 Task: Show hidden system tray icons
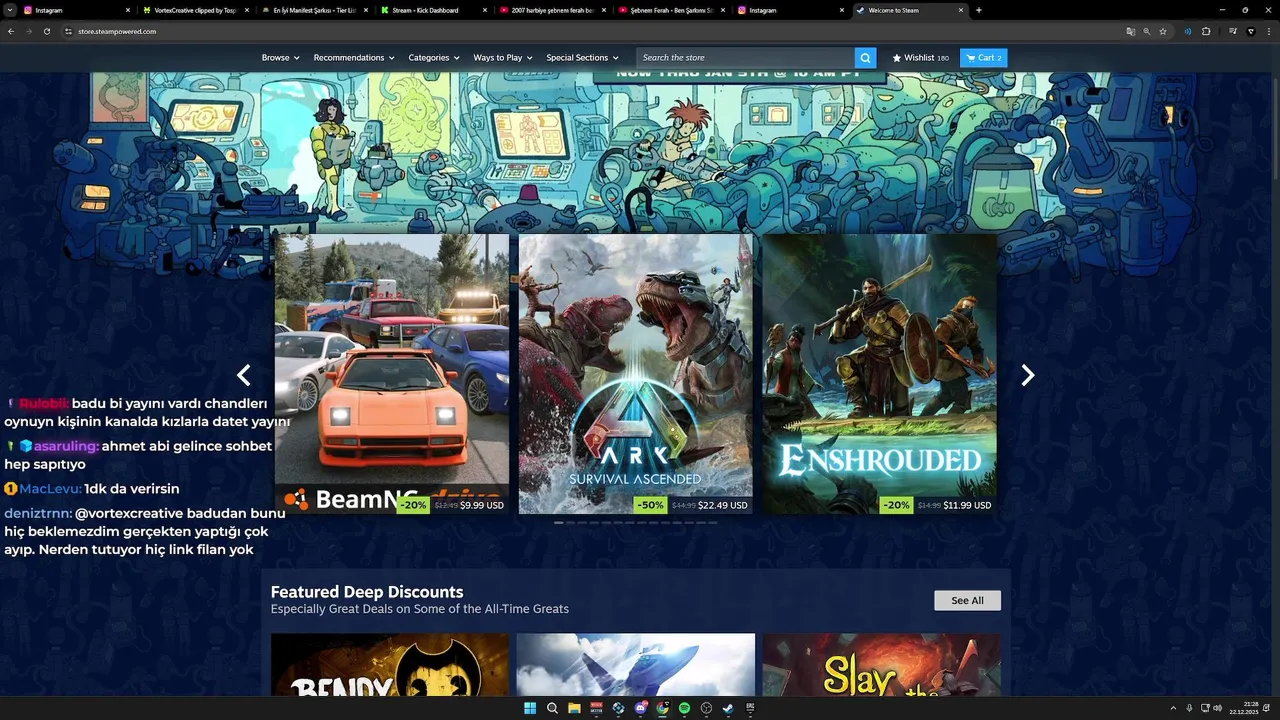[x=1173, y=708]
